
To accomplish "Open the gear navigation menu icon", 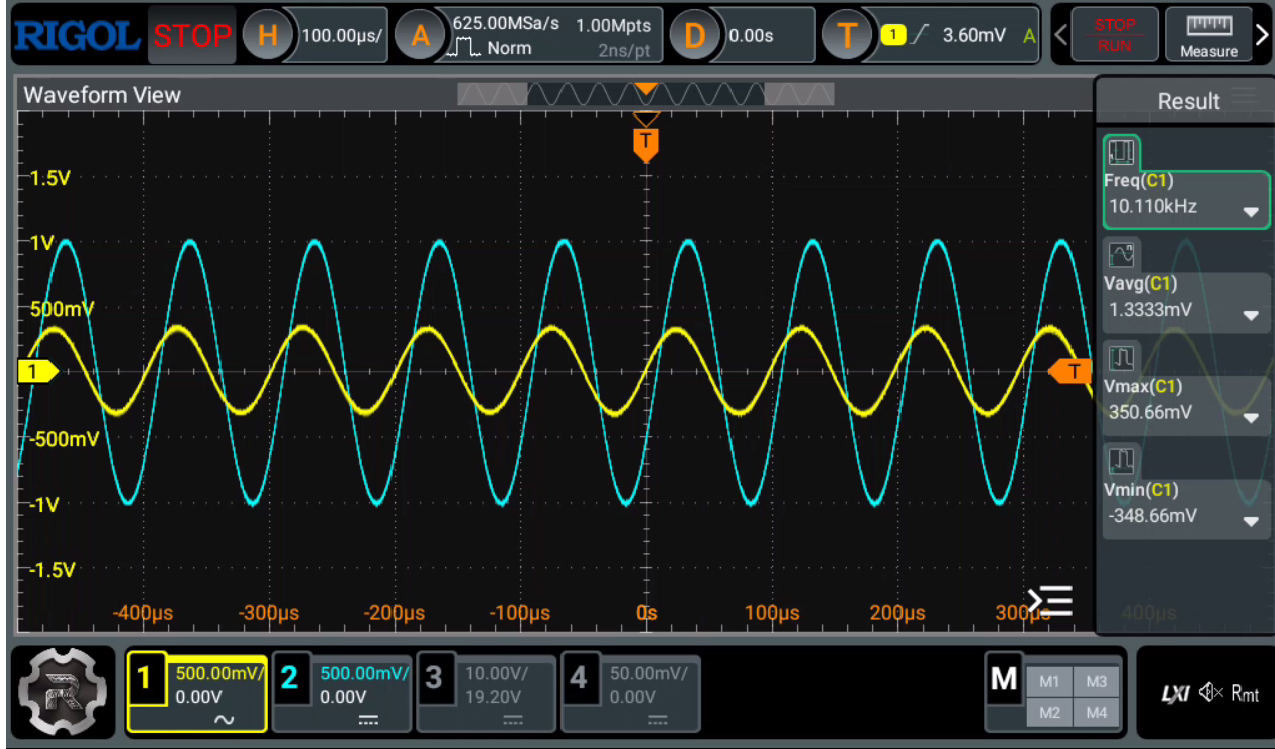I will tap(61, 692).
